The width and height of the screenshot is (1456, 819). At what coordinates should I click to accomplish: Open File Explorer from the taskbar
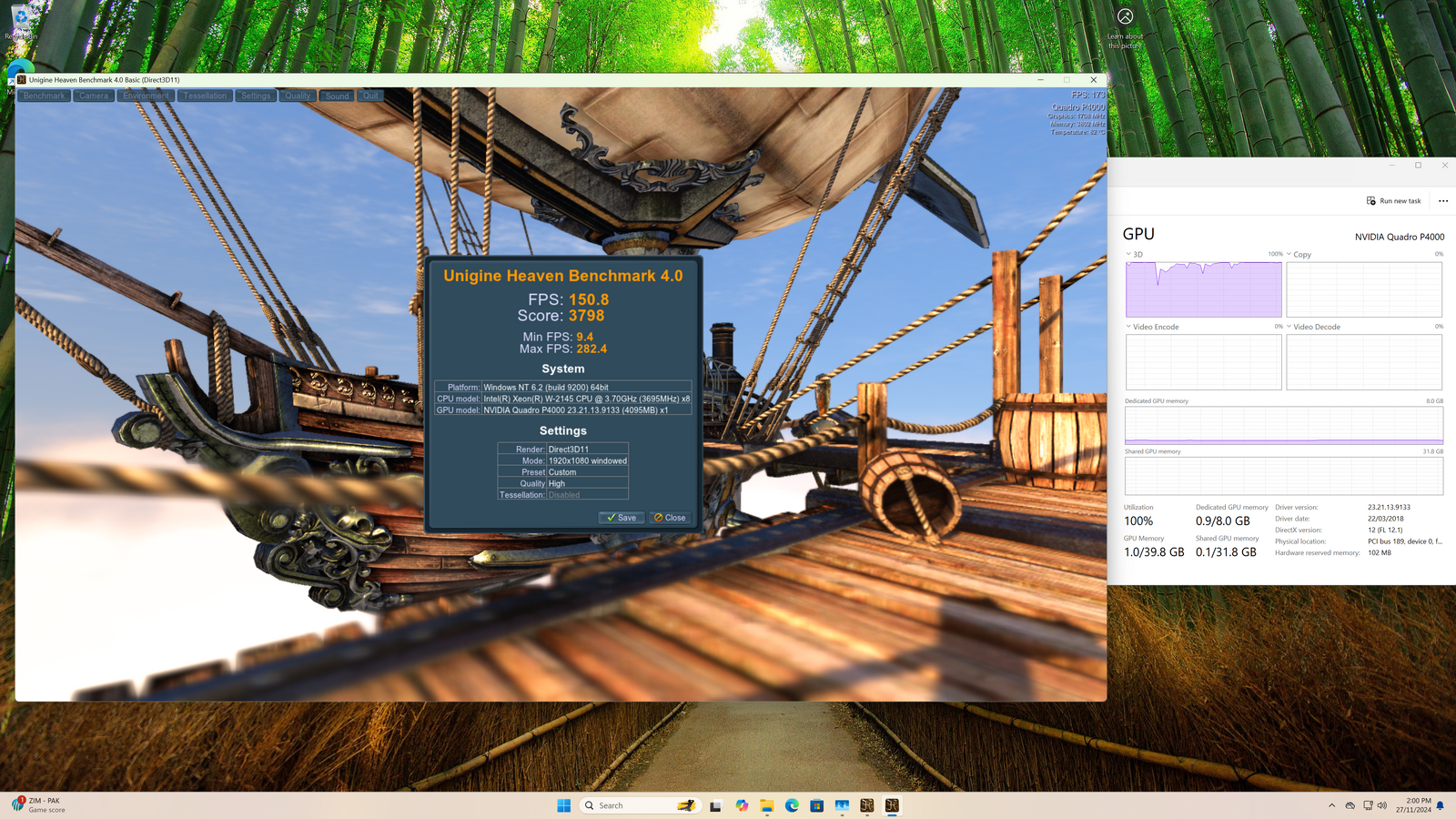[x=767, y=805]
